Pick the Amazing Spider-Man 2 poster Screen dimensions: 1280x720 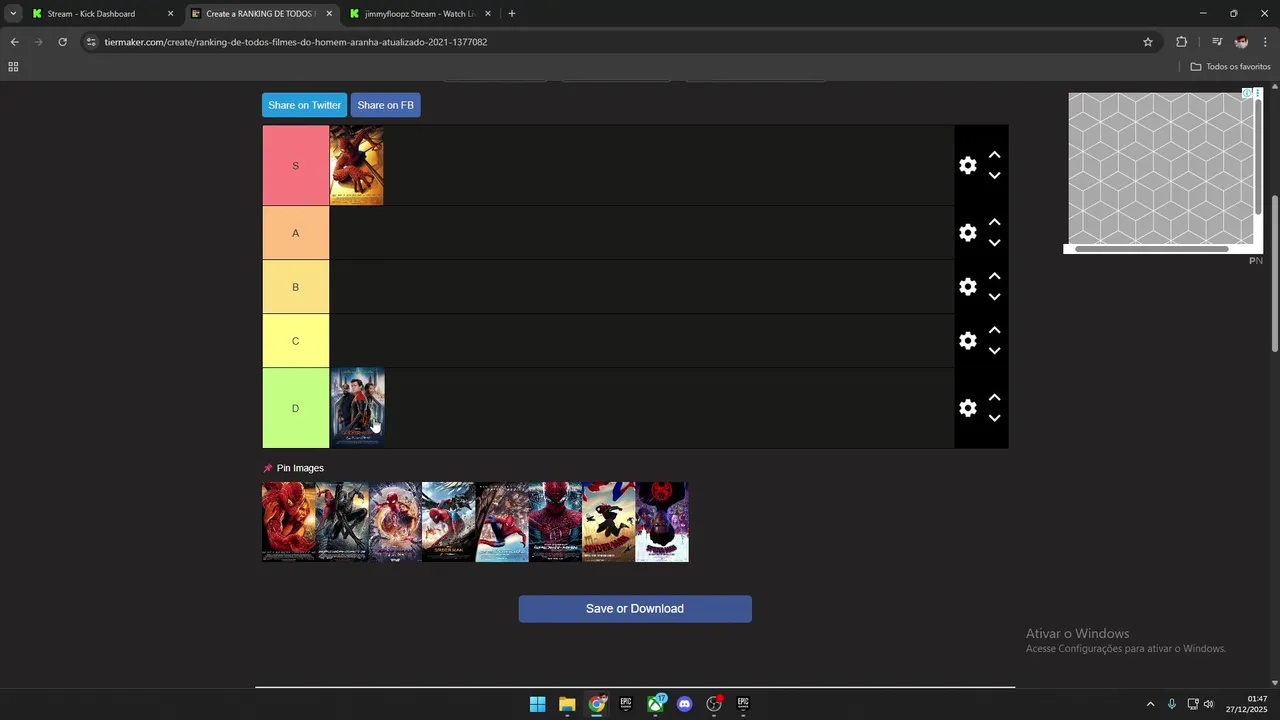(x=502, y=522)
